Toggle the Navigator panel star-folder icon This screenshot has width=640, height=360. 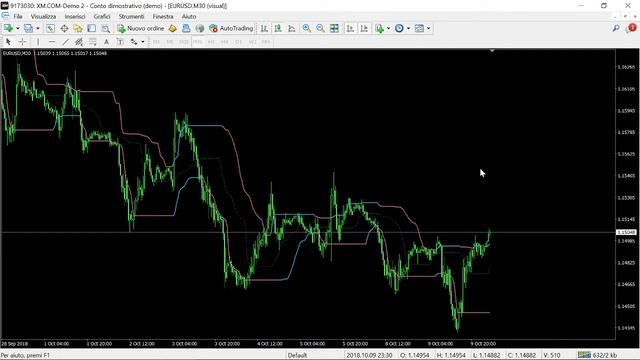click(x=78, y=28)
